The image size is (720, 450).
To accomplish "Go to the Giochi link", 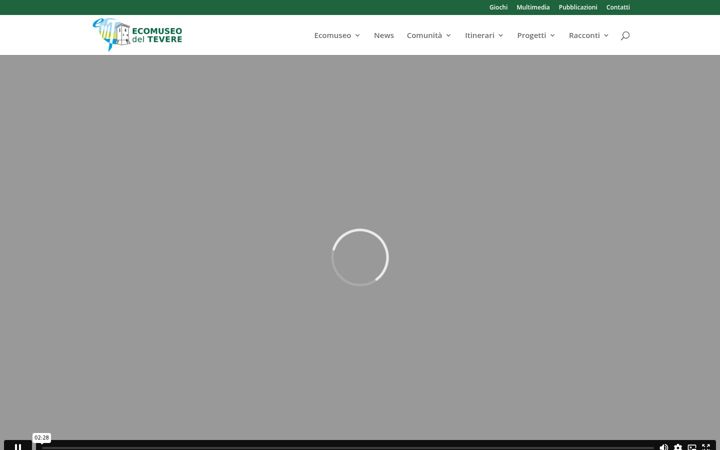I will coord(498,7).
